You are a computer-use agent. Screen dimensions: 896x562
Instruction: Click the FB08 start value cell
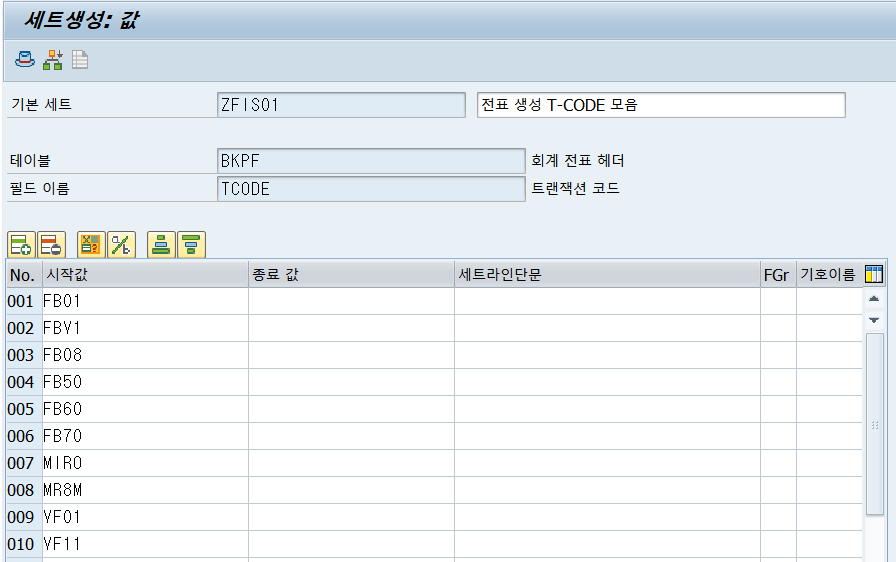coord(145,355)
